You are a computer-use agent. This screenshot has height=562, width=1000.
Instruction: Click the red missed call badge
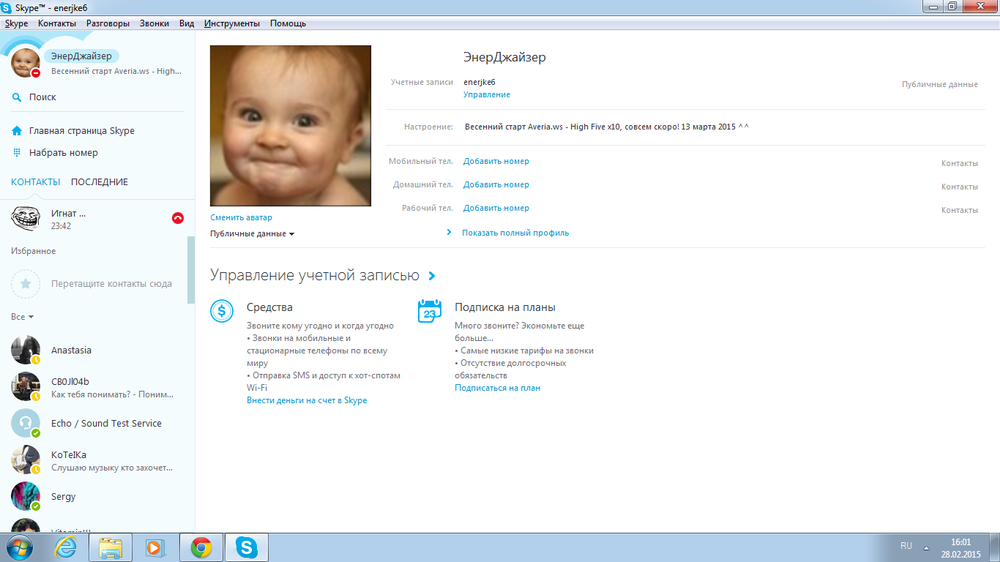pyautogui.click(x=178, y=217)
